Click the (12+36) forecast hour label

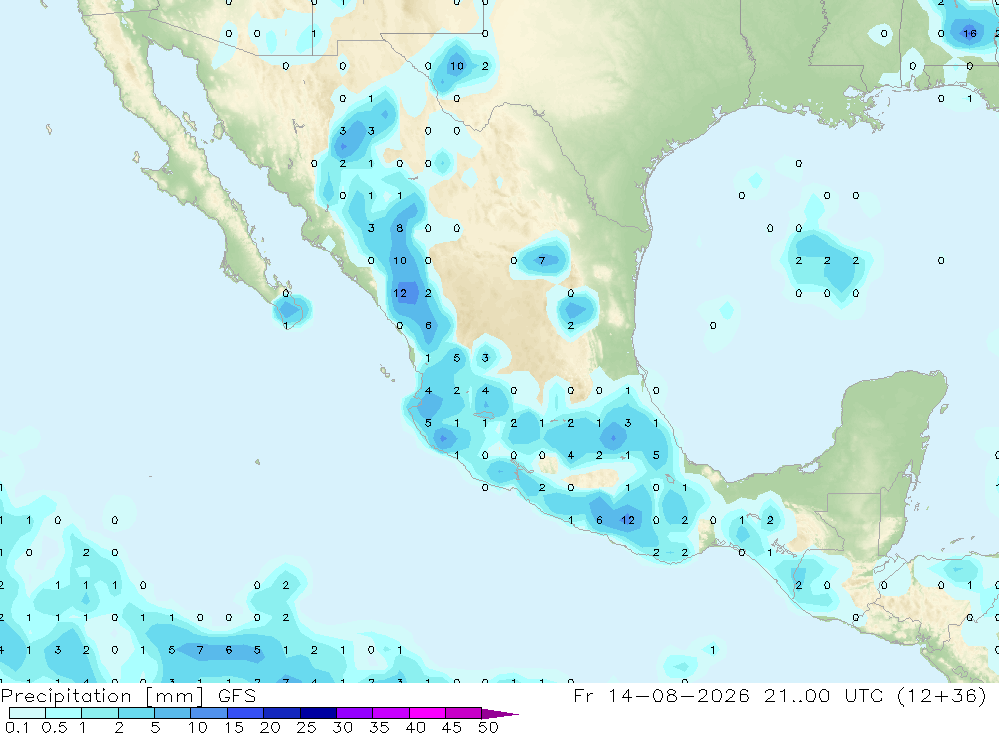[x=941, y=695]
